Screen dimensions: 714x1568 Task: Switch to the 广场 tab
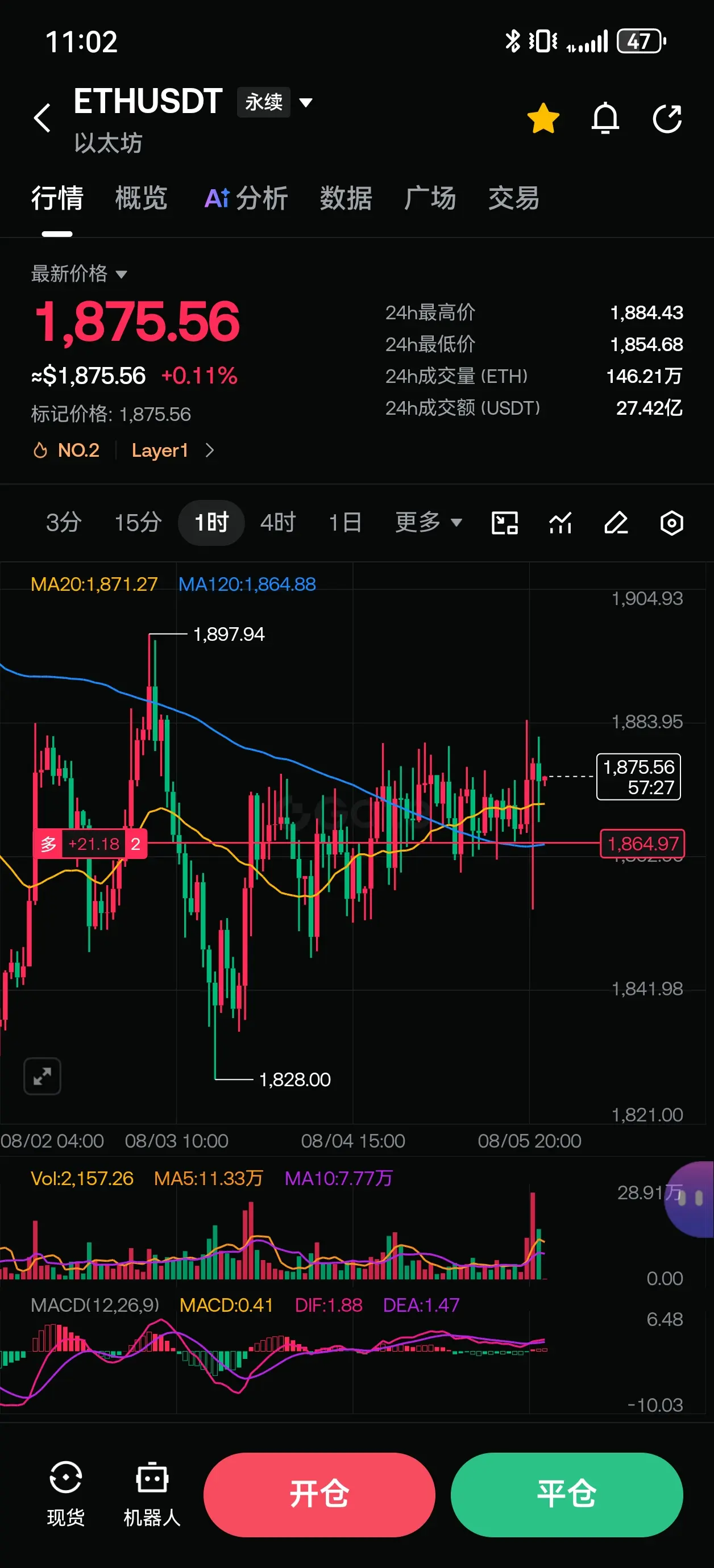click(x=430, y=198)
